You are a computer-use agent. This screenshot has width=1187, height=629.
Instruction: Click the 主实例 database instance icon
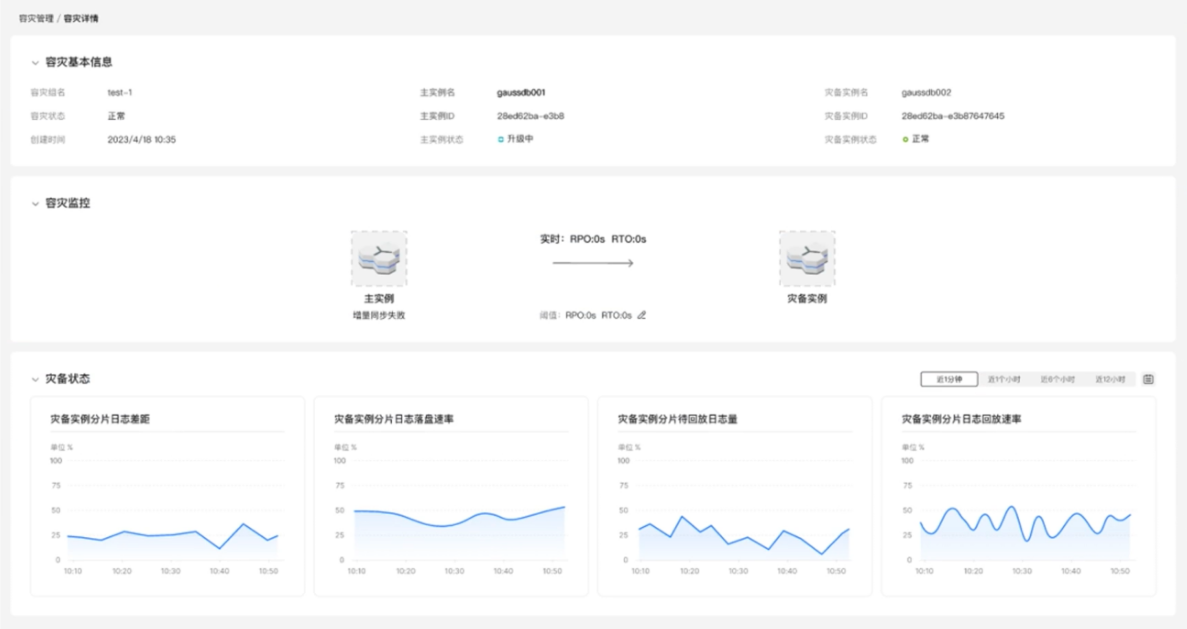[379, 259]
